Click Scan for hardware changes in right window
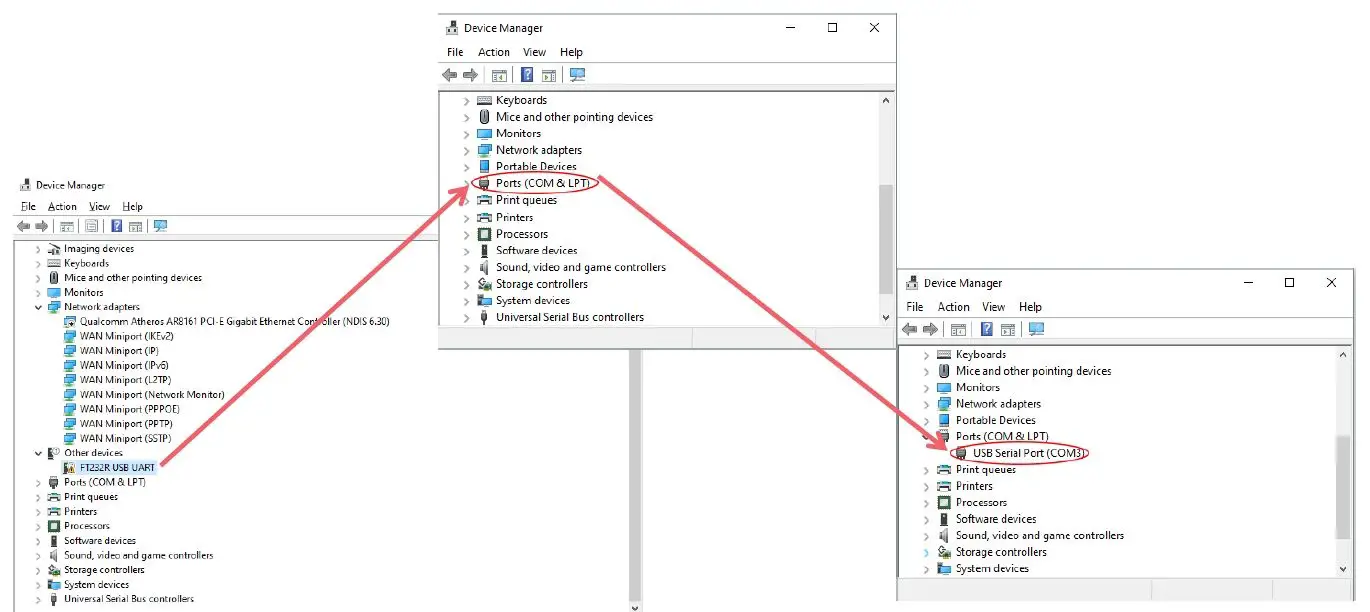 (x=1036, y=329)
